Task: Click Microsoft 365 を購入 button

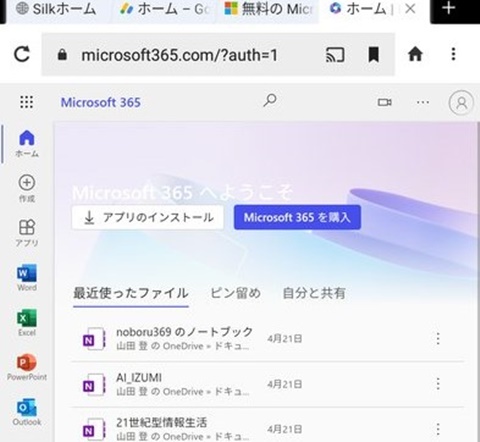Action: 297,217
